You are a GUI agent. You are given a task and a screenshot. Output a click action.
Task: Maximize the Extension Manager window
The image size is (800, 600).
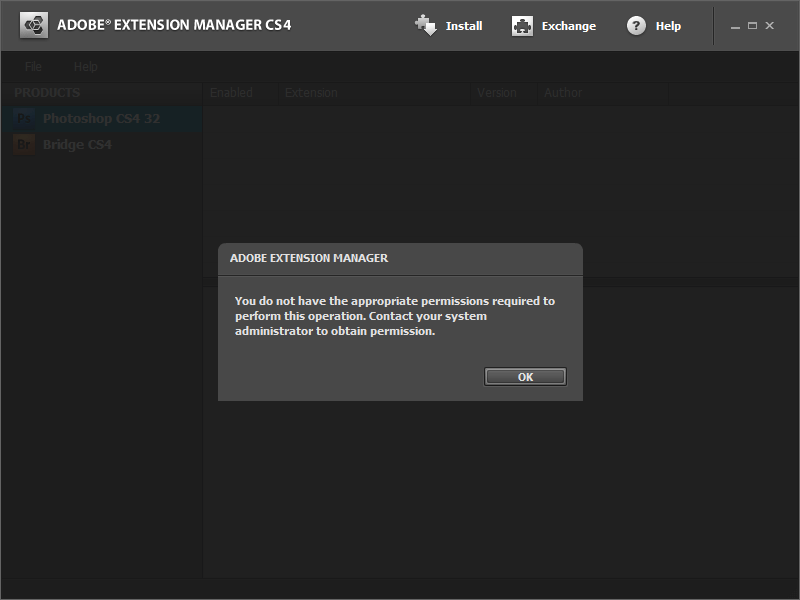pyautogui.click(x=752, y=26)
